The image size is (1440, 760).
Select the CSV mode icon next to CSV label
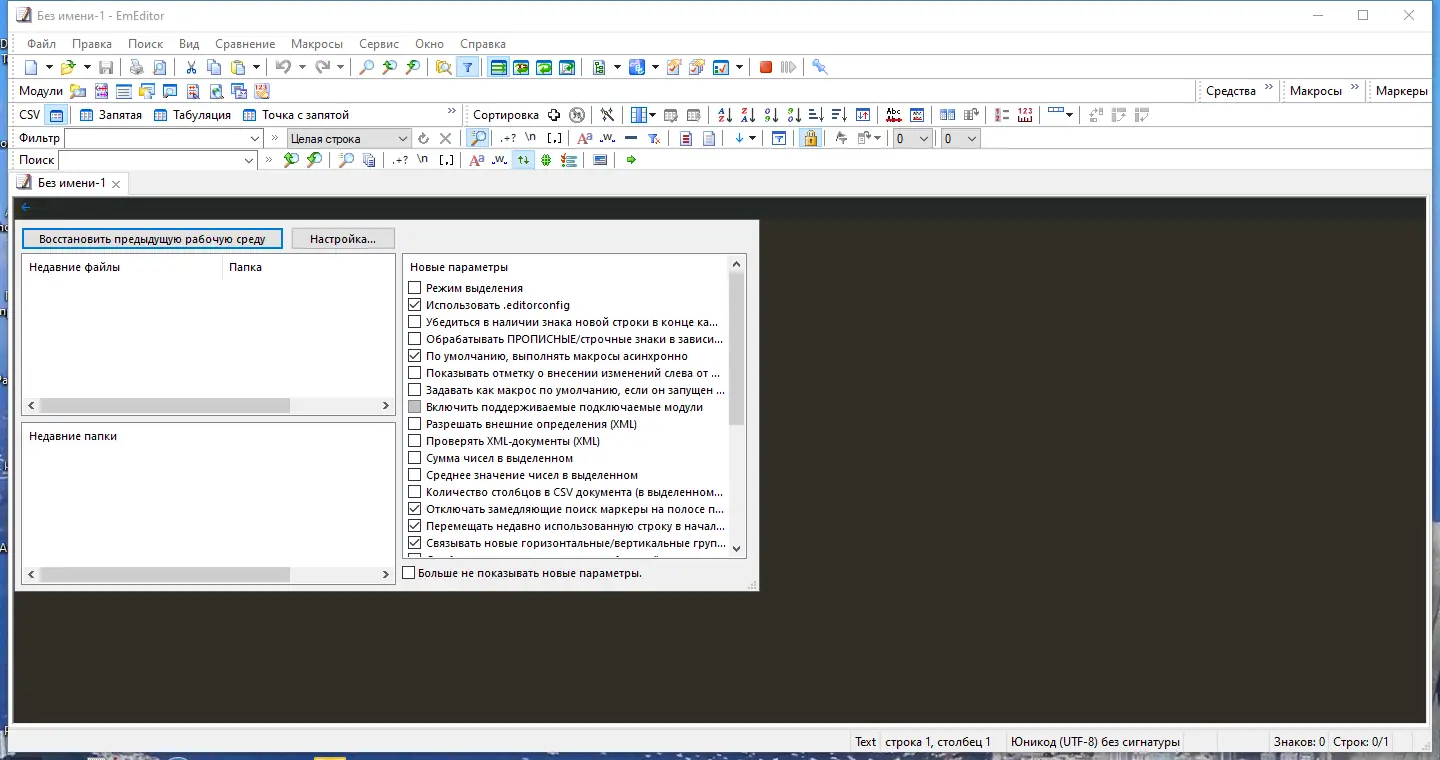pos(55,114)
